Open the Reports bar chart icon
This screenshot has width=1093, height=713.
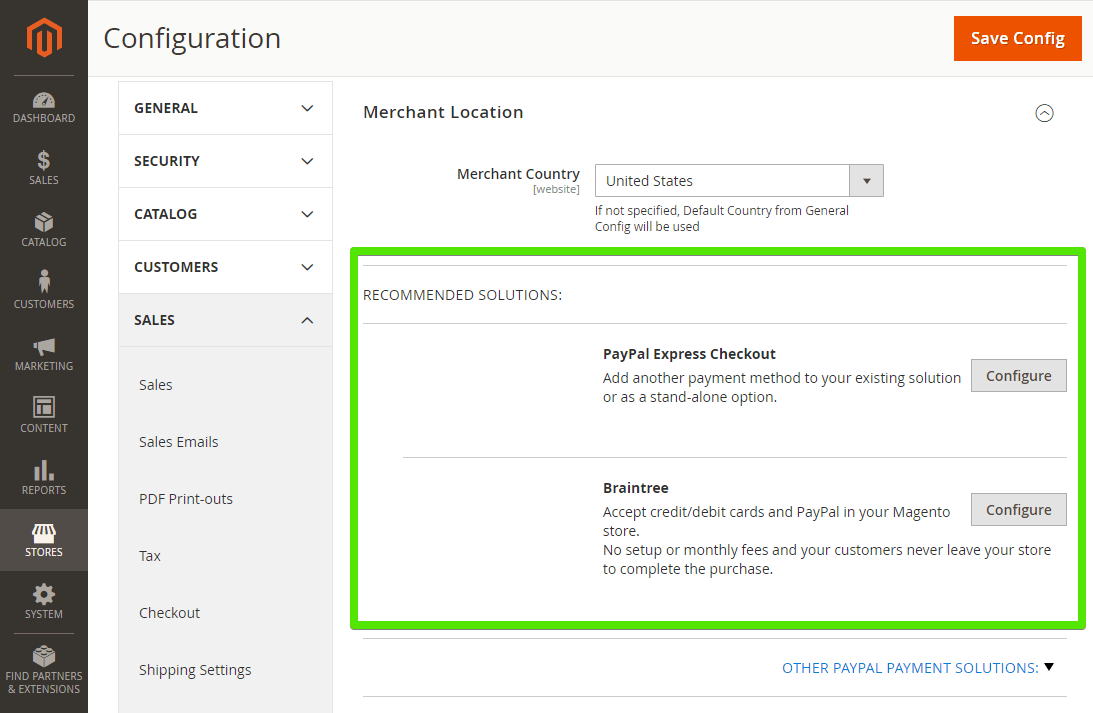click(44, 478)
